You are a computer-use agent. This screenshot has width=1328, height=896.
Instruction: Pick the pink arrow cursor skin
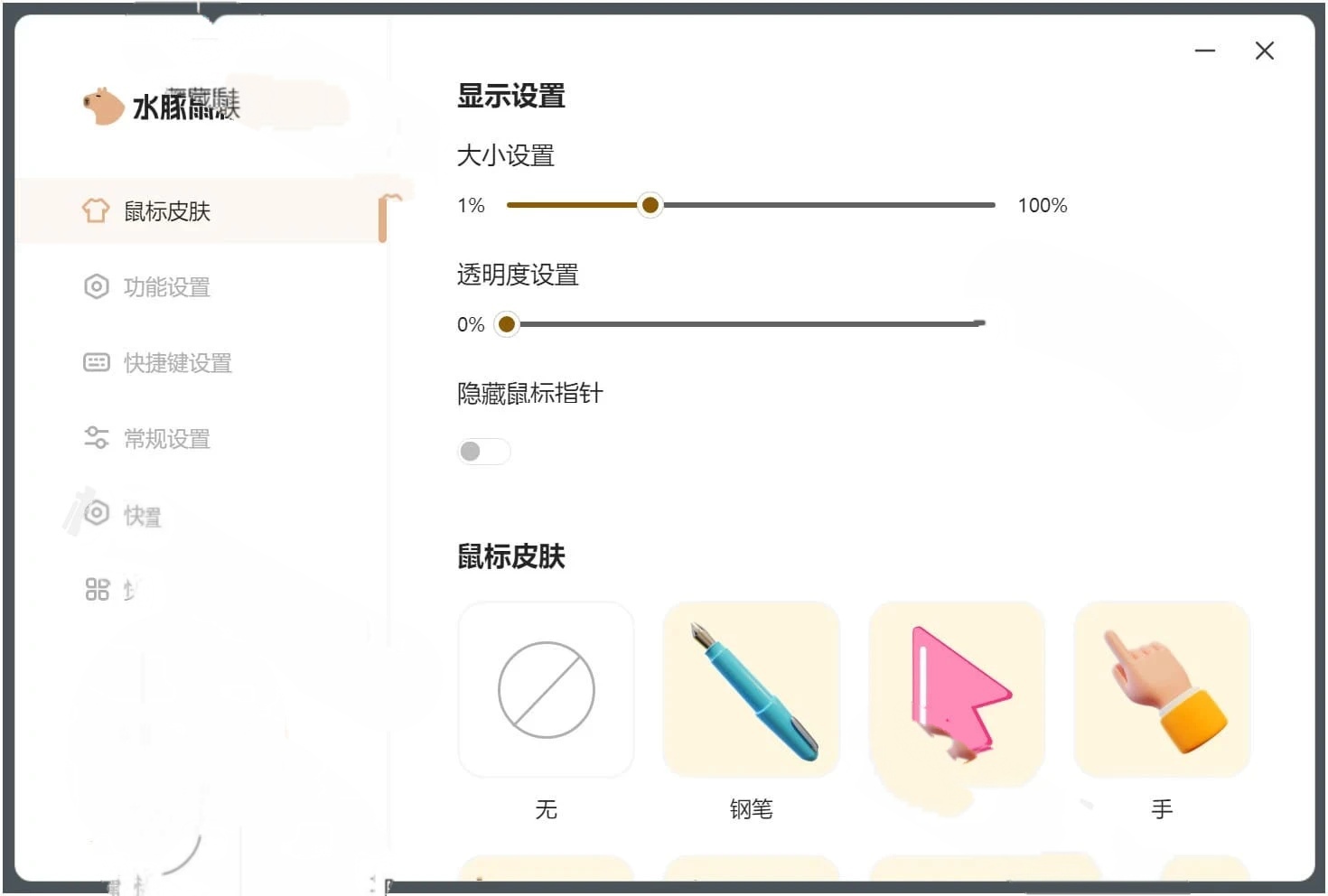click(957, 689)
